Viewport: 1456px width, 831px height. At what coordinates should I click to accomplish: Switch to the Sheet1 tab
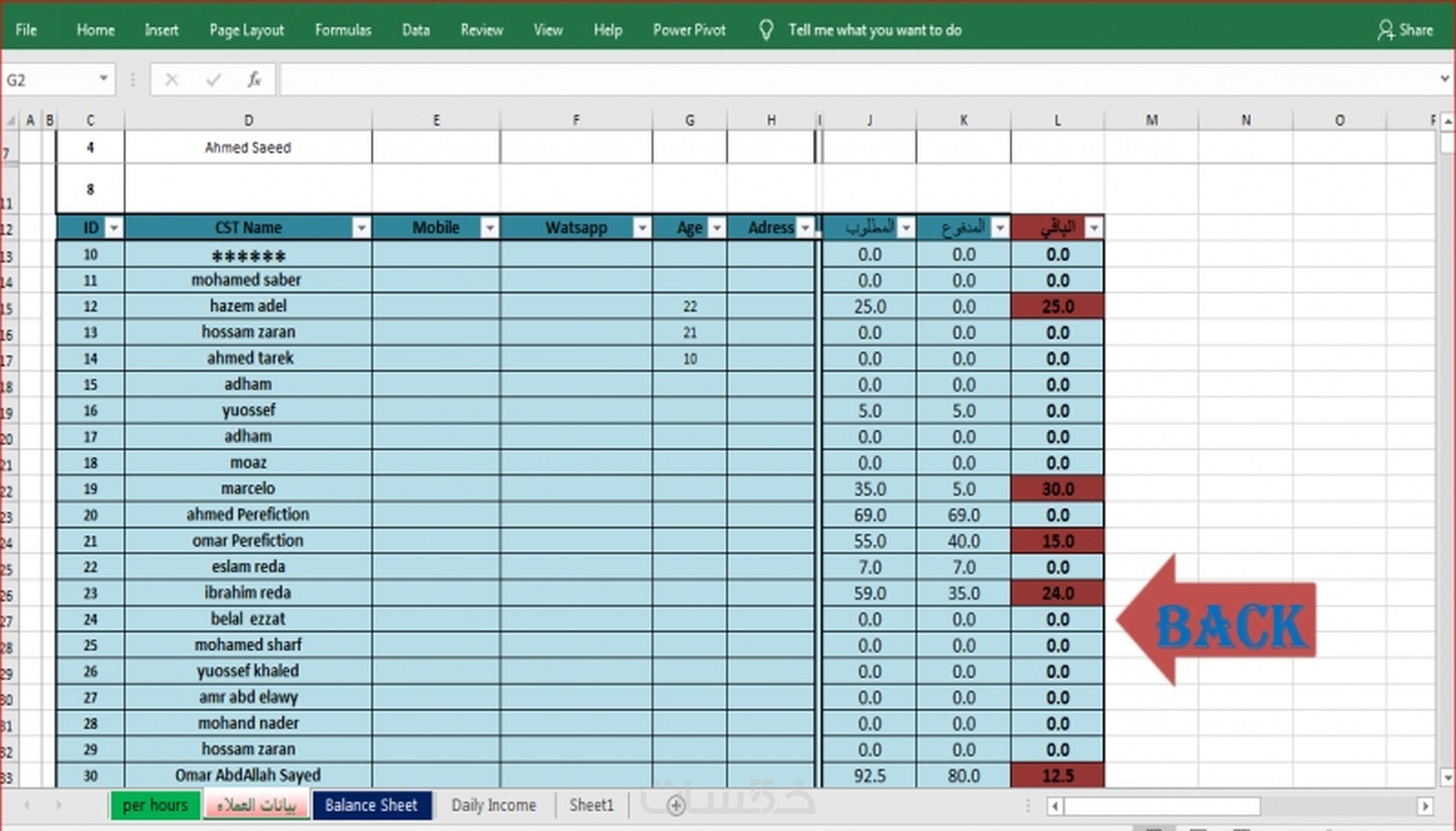(x=592, y=805)
